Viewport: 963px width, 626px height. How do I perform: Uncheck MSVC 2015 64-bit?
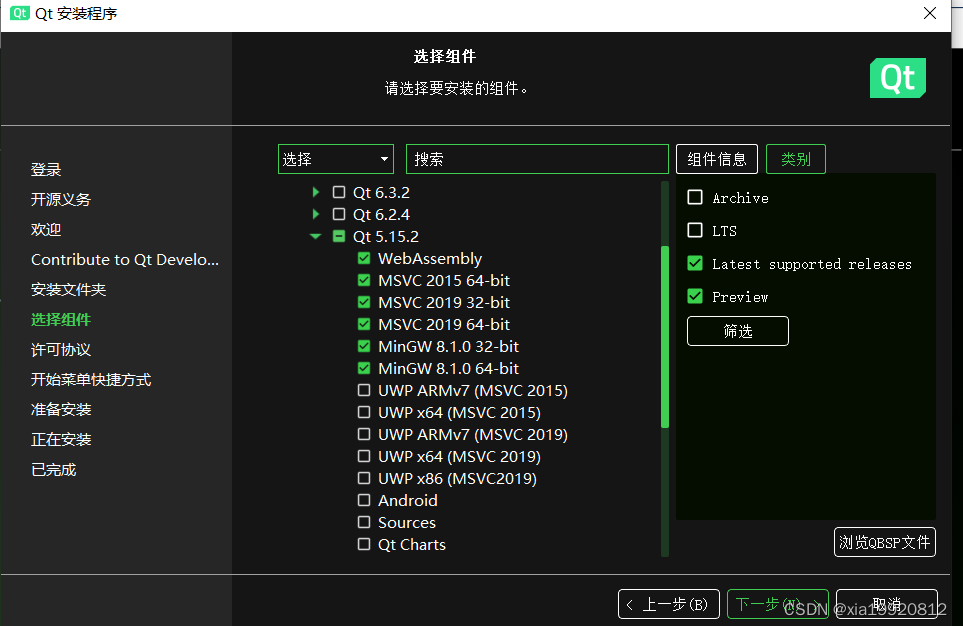pos(364,280)
